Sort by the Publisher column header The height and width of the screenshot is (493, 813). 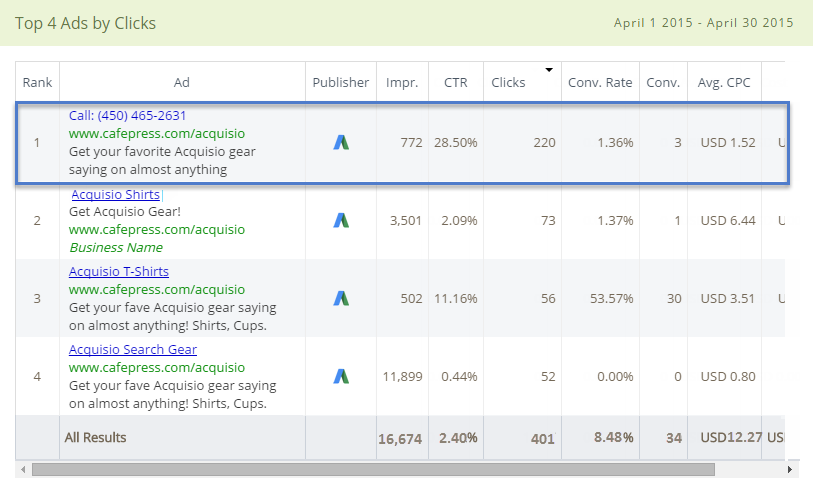tap(341, 82)
